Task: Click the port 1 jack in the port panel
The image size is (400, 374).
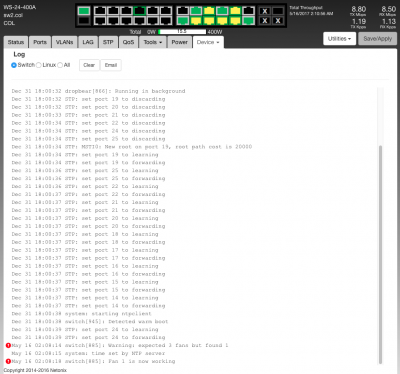Action: pyautogui.click(x=100, y=11)
